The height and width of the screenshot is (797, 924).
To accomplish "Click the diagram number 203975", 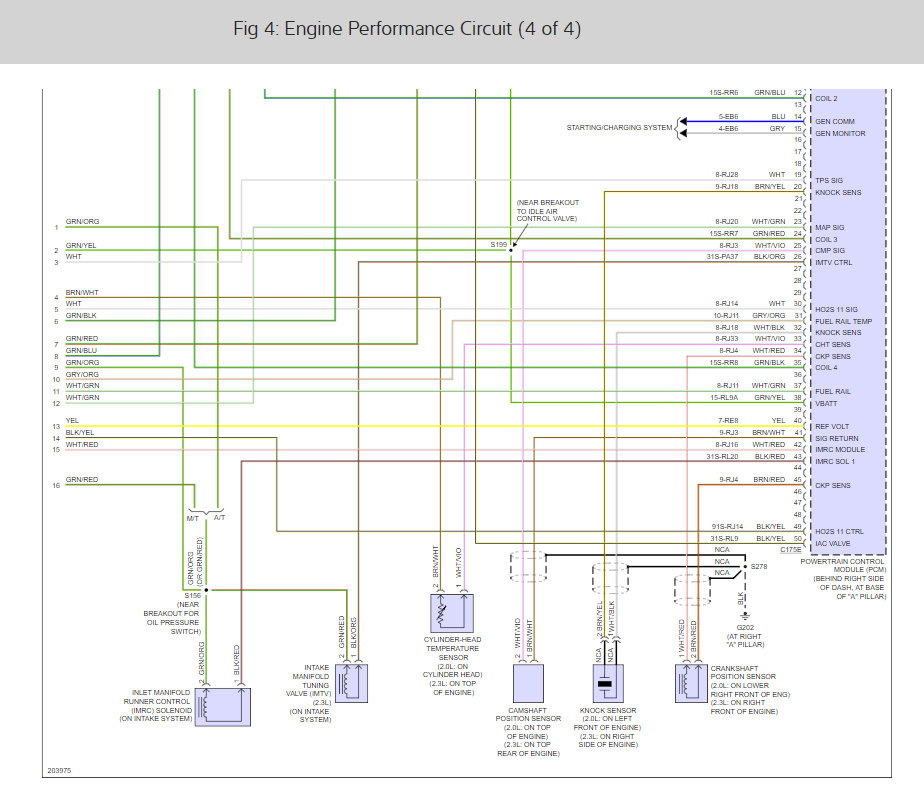I will (x=59, y=770).
